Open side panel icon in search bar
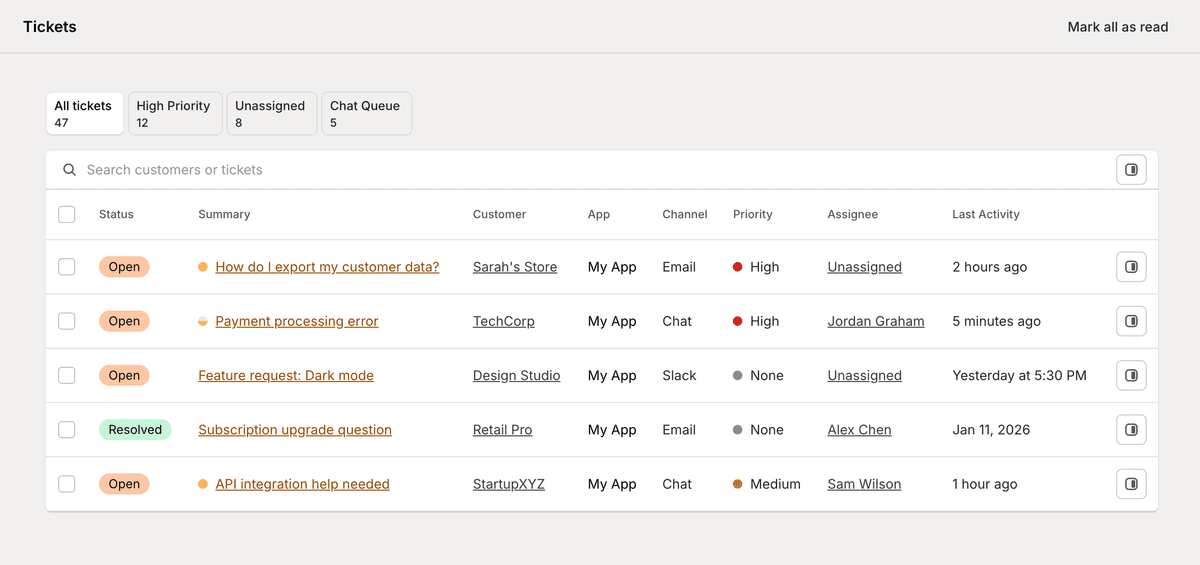1200x565 pixels. 1131,170
